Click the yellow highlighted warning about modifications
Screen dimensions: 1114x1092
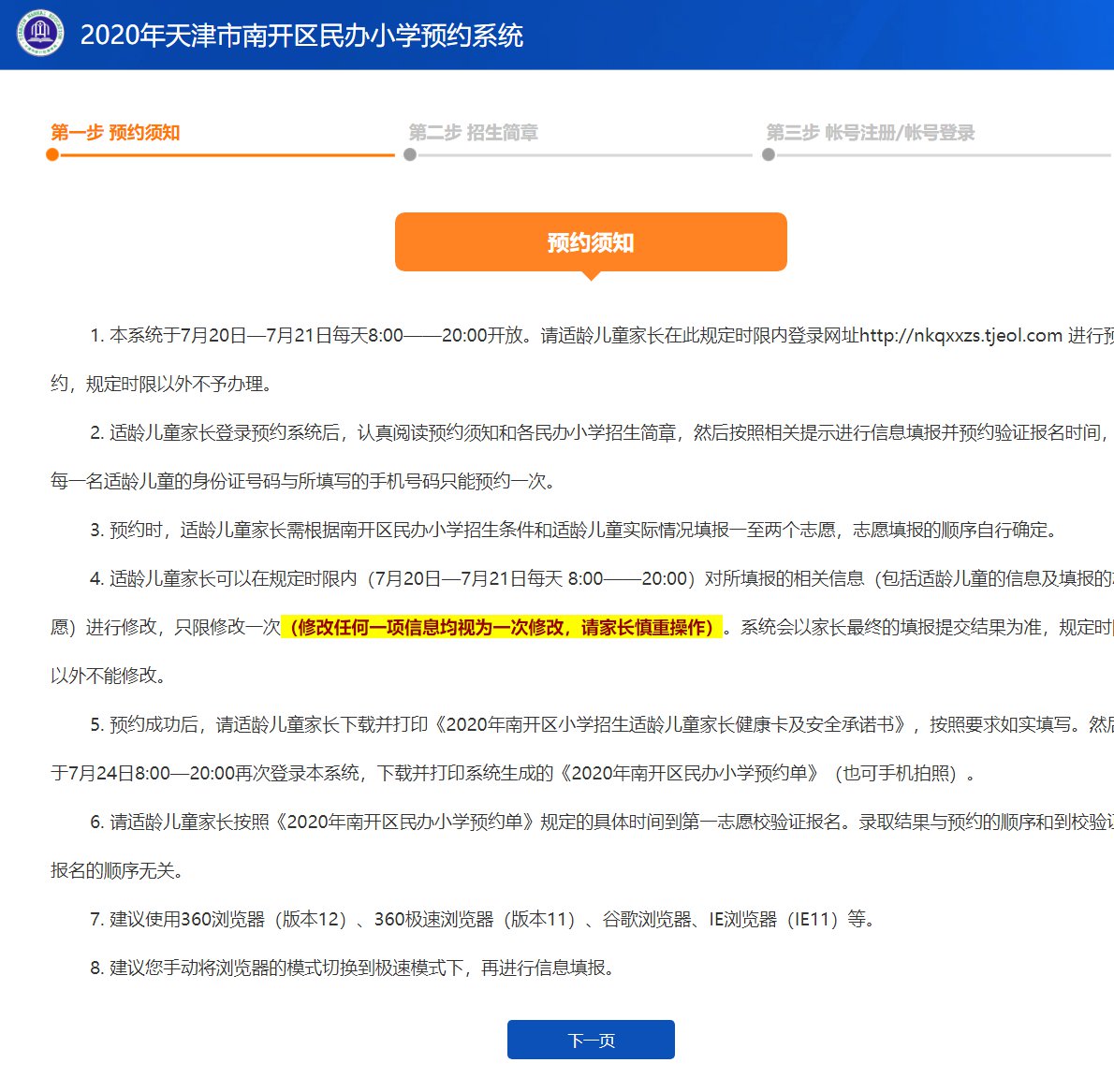(x=502, y=627)
